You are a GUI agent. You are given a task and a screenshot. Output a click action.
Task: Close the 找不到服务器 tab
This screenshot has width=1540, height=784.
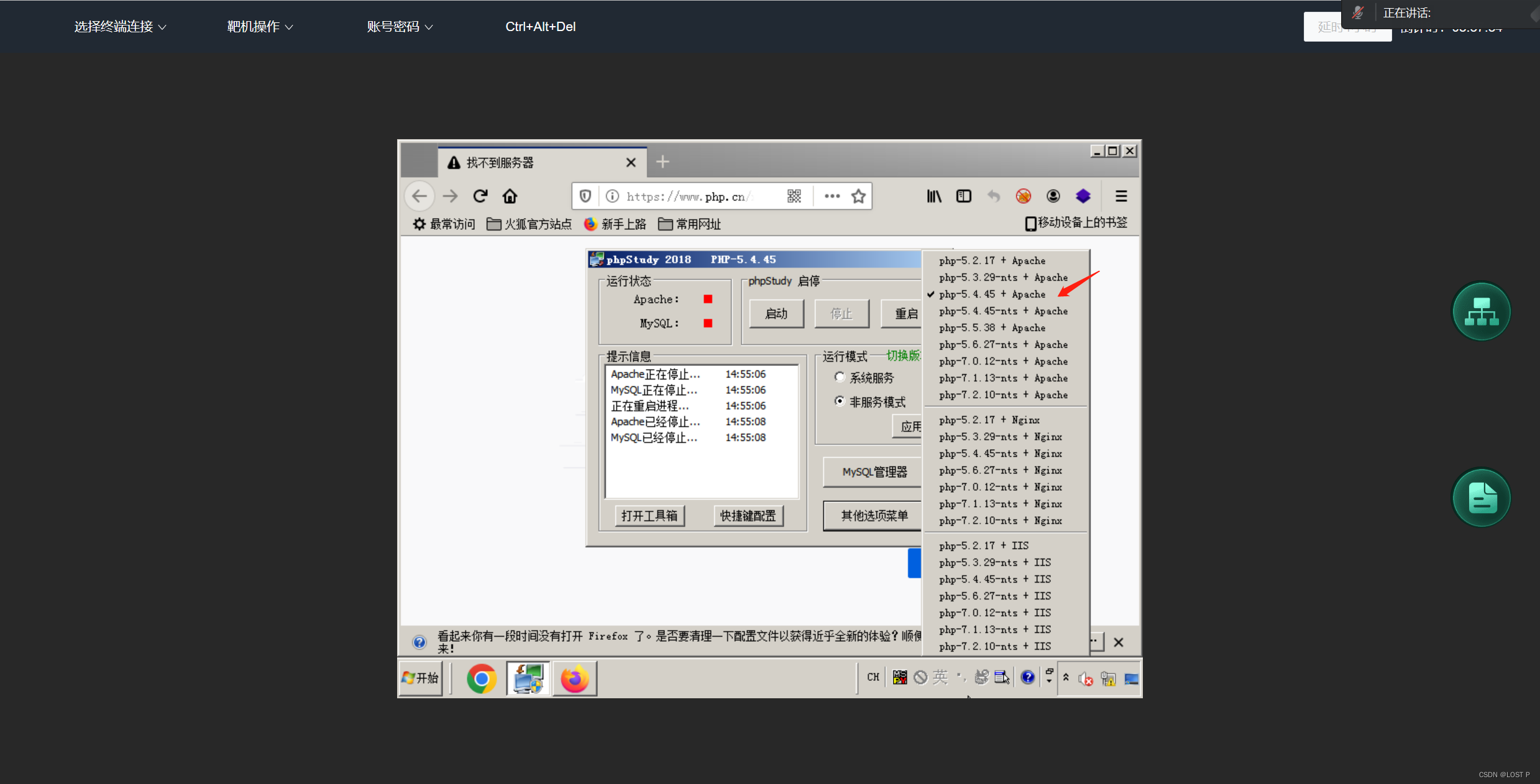(x=631, y=163)
